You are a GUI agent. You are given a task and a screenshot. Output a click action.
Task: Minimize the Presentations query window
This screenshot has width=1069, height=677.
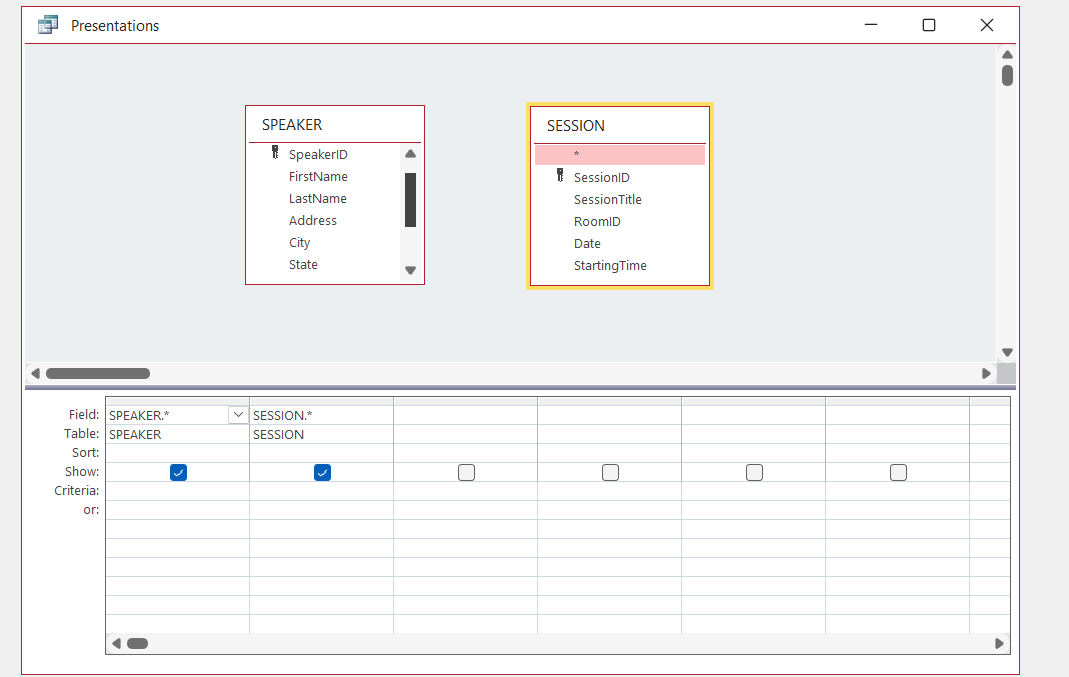coord(871,25)
